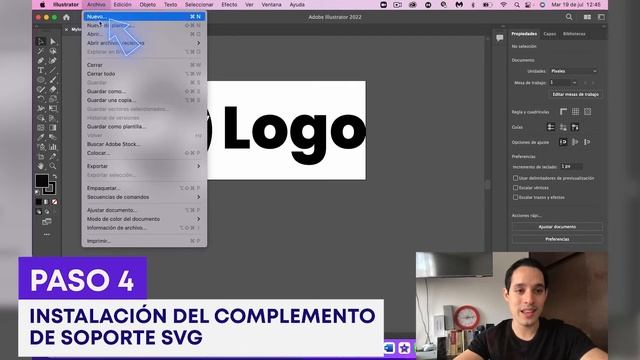Select Colocar... menu entry
640x360 pixels.
point(144,153)
